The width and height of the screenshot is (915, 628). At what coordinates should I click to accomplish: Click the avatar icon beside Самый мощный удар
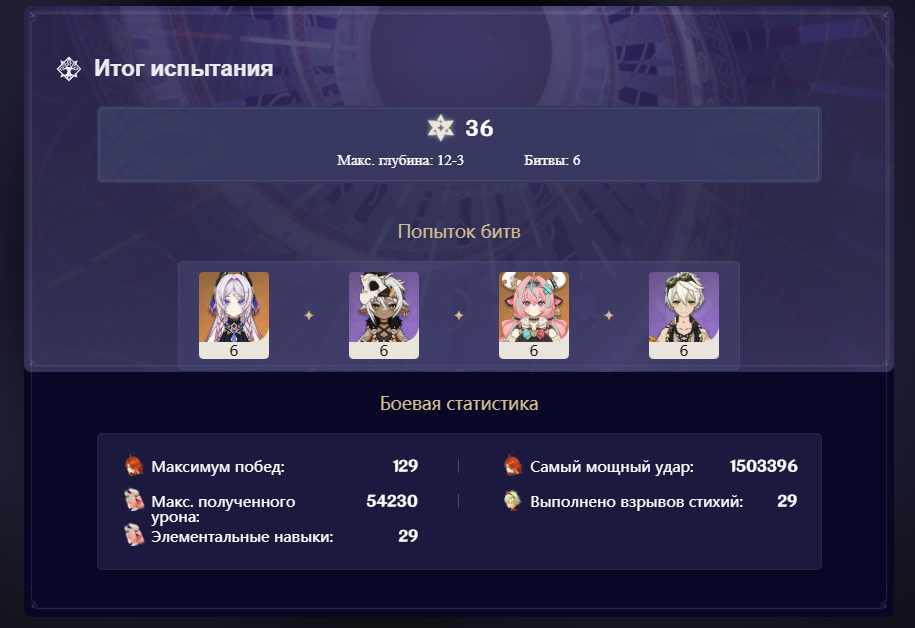513,465
